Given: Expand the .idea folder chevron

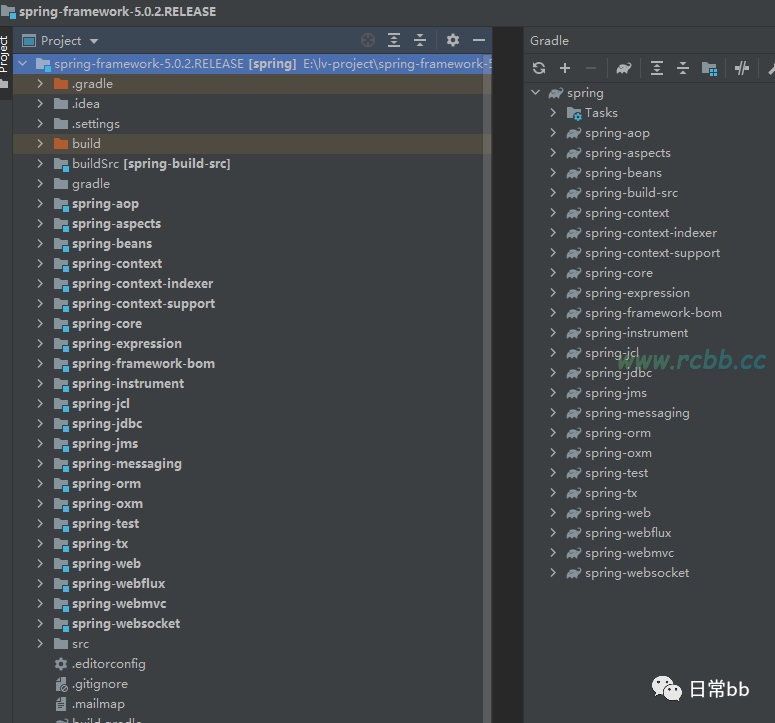Looking at the screenshot, I should (40, 104).
